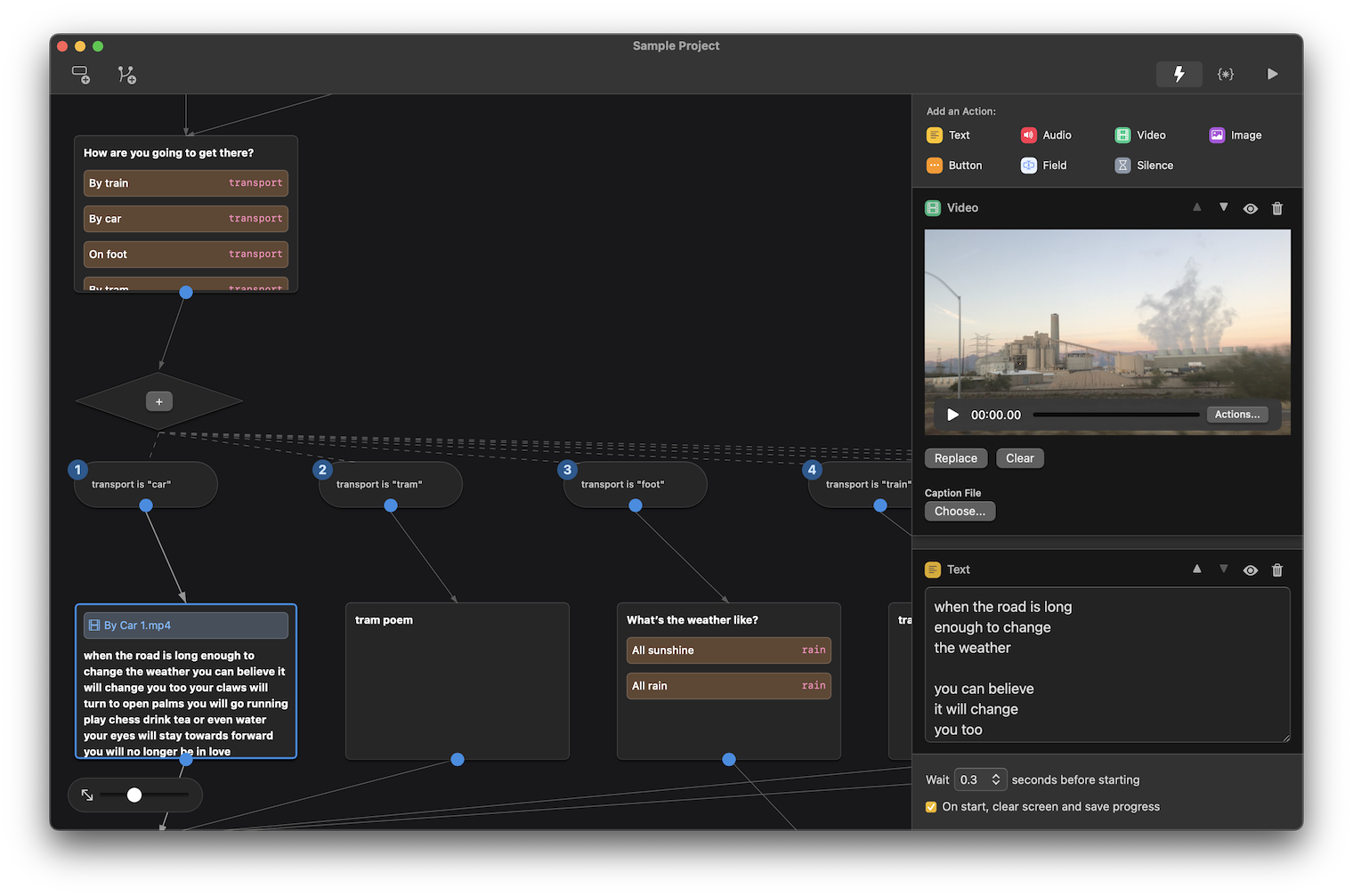Delete the Video action

pyautogui.click(x=1277, y=207)
